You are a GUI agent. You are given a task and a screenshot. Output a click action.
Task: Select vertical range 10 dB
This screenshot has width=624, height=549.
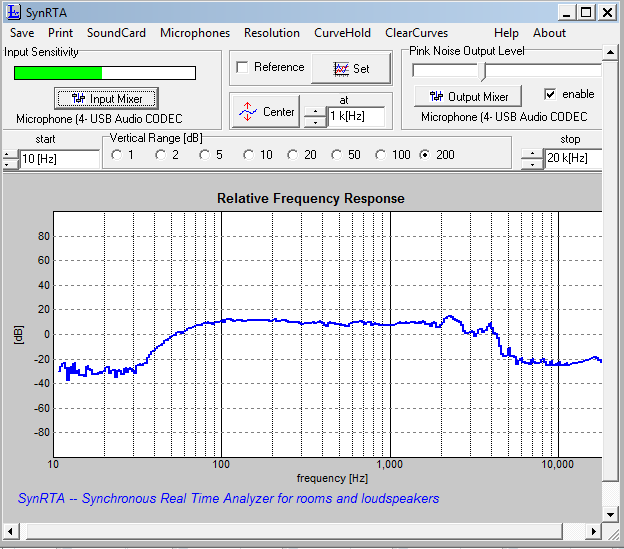tap(249, 155)
